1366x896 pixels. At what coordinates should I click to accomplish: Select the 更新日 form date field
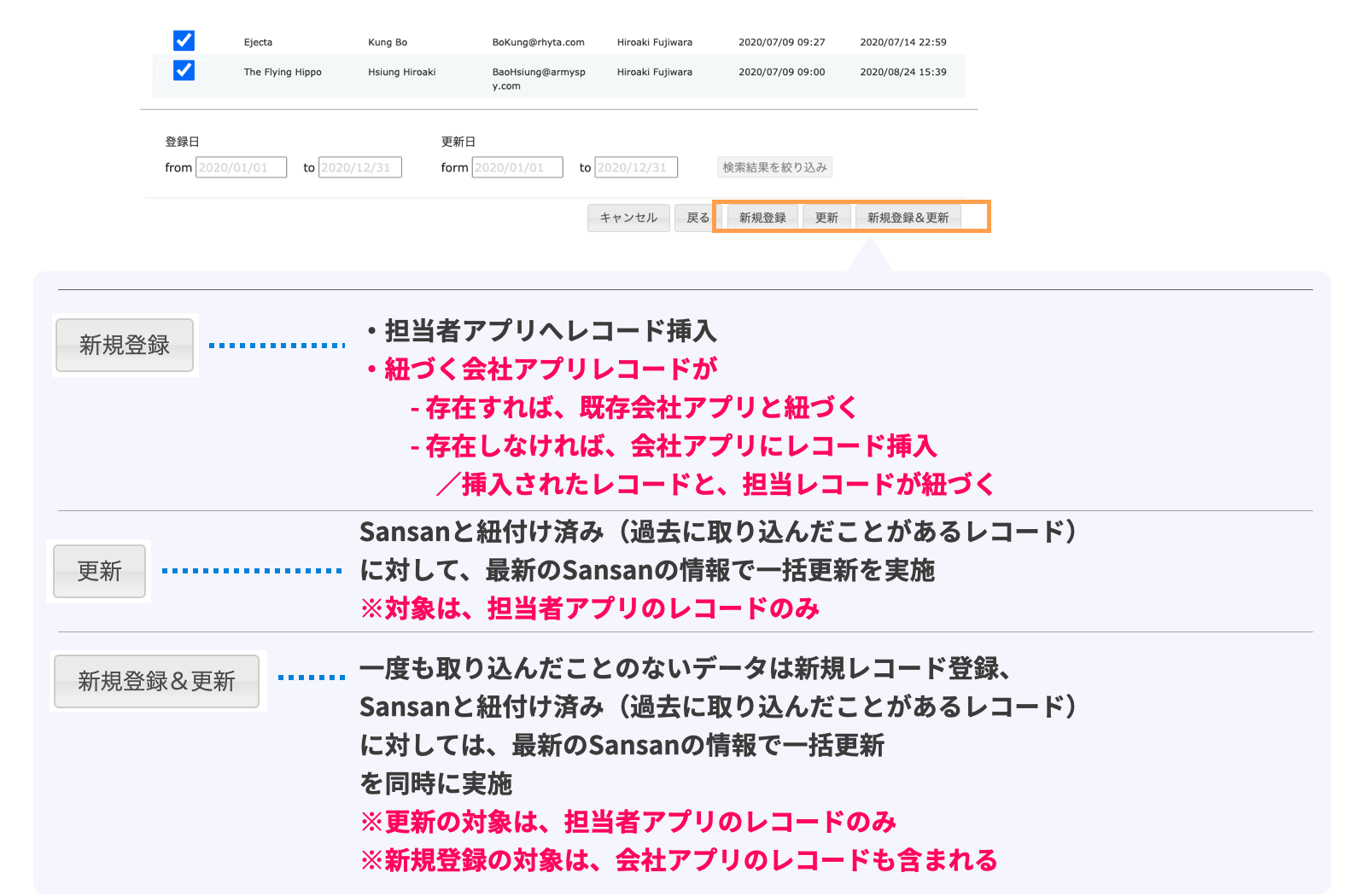tap(517, 167)
